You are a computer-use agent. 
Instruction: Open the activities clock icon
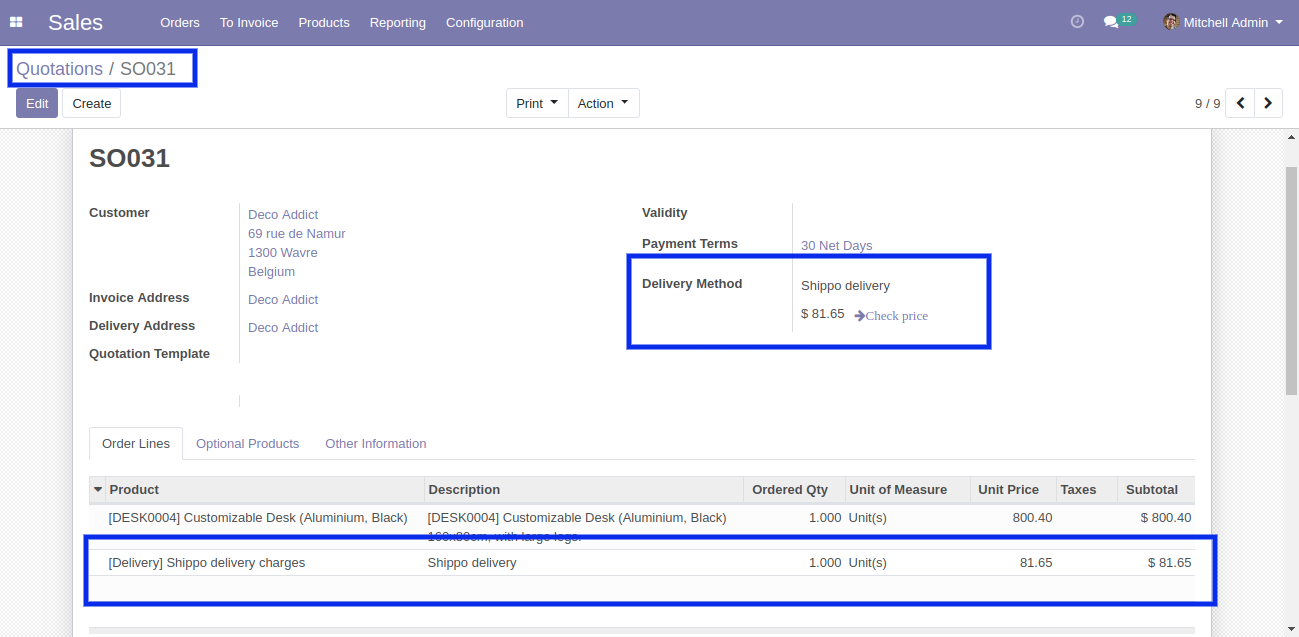(1077, 22)
